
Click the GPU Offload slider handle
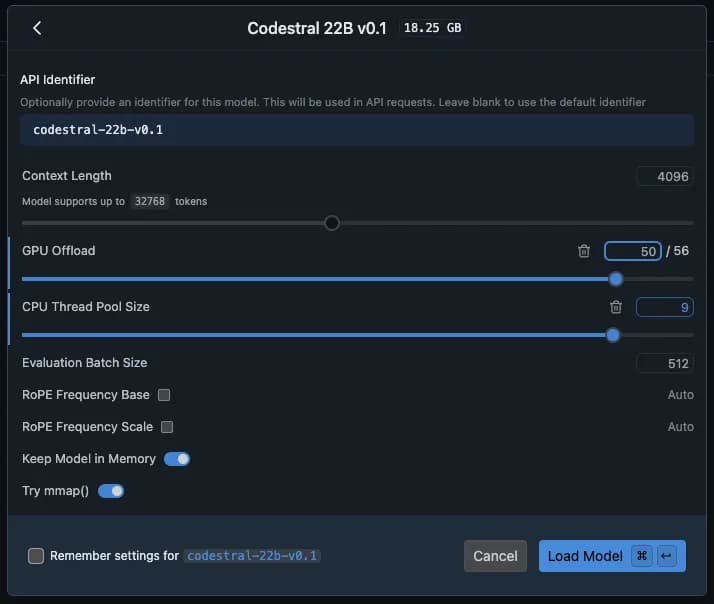[x=616, y=279]
